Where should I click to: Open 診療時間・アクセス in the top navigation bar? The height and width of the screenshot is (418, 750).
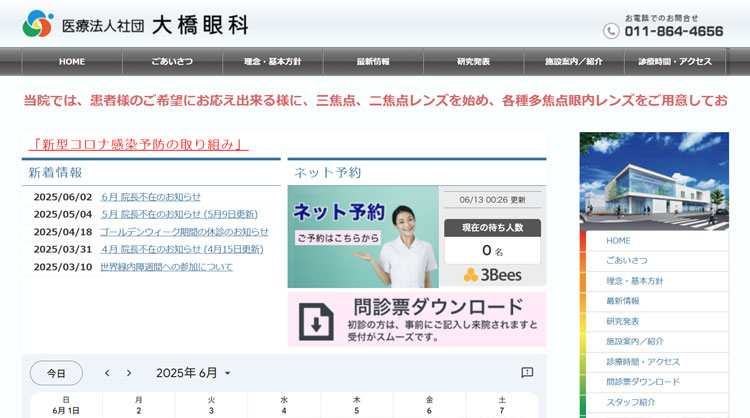(675, 62)
